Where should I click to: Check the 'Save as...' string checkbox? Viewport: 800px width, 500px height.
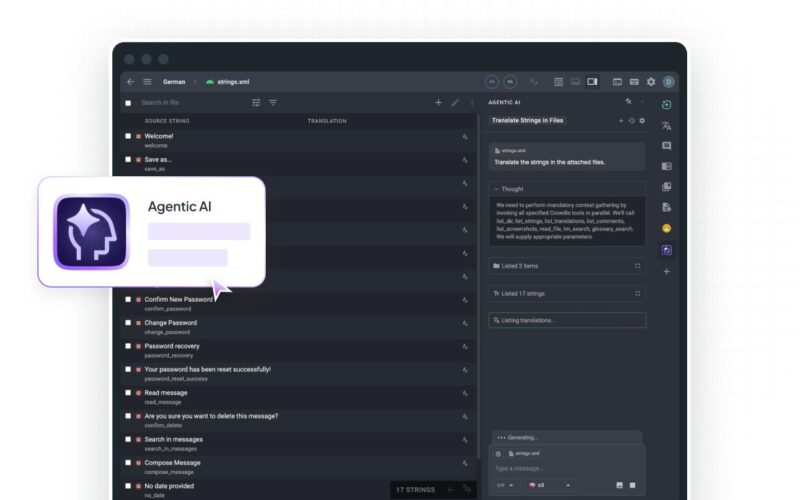[128, 160]
